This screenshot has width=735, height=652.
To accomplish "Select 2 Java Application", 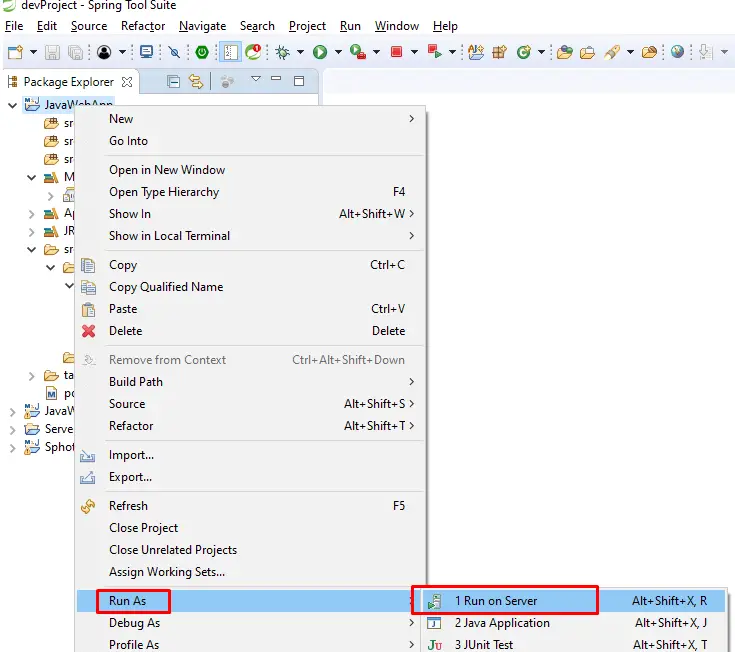I will click(x=574, y=623).
